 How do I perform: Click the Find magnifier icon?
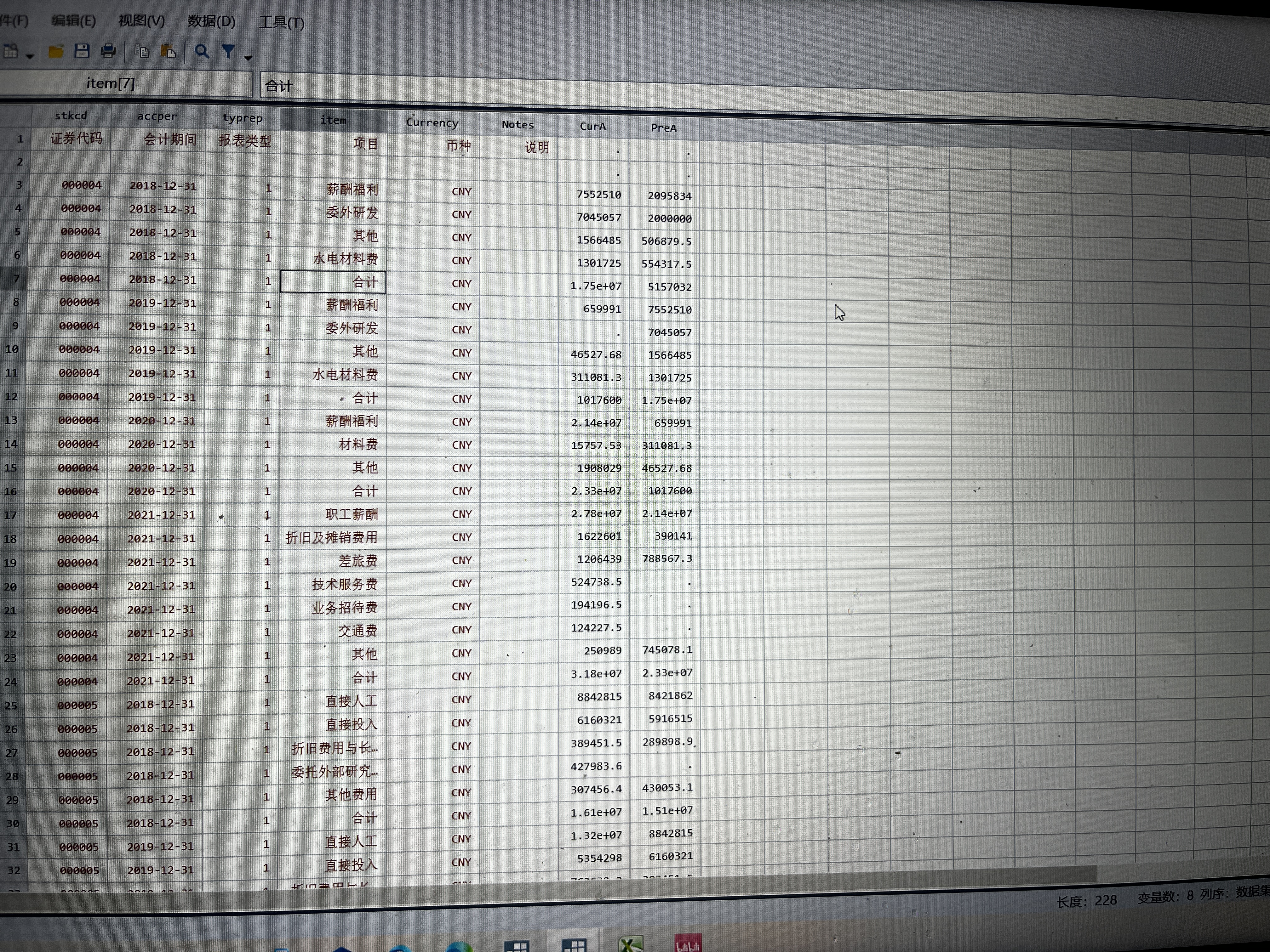202,52
